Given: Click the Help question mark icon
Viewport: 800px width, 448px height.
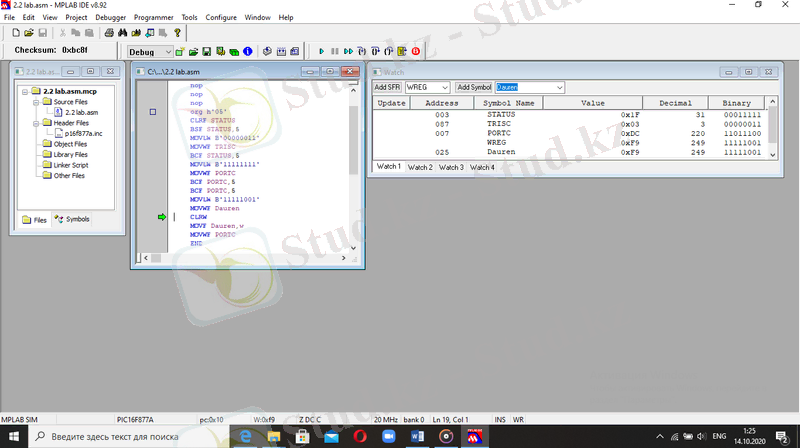Looking at the screenshot, I should click(177, 33).
